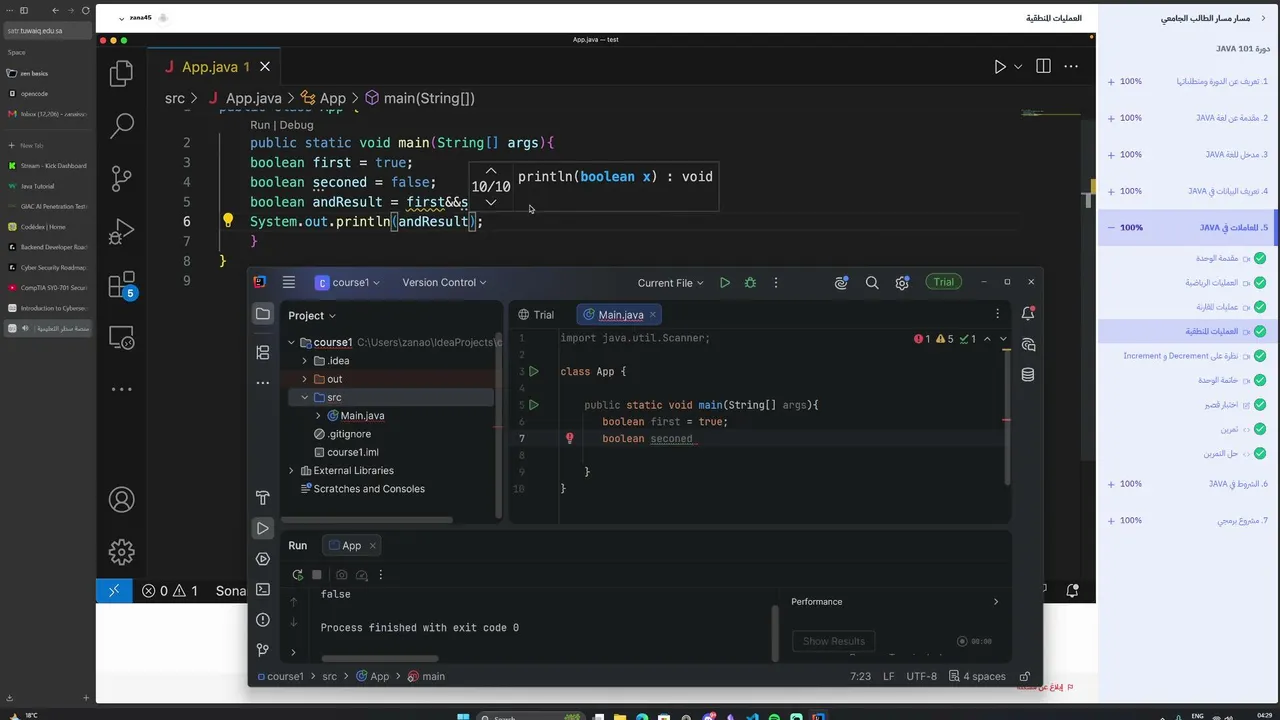Close the App.java tab in VS Code
1280x720 pixels.
[x=265, y=67]
